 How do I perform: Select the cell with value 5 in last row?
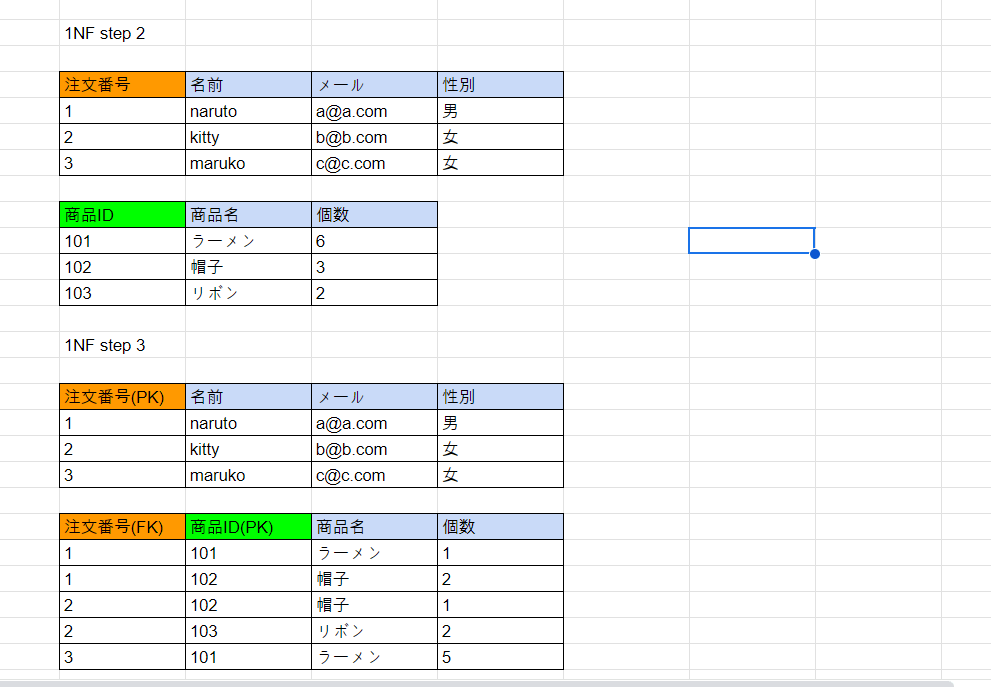coord(500,657)
